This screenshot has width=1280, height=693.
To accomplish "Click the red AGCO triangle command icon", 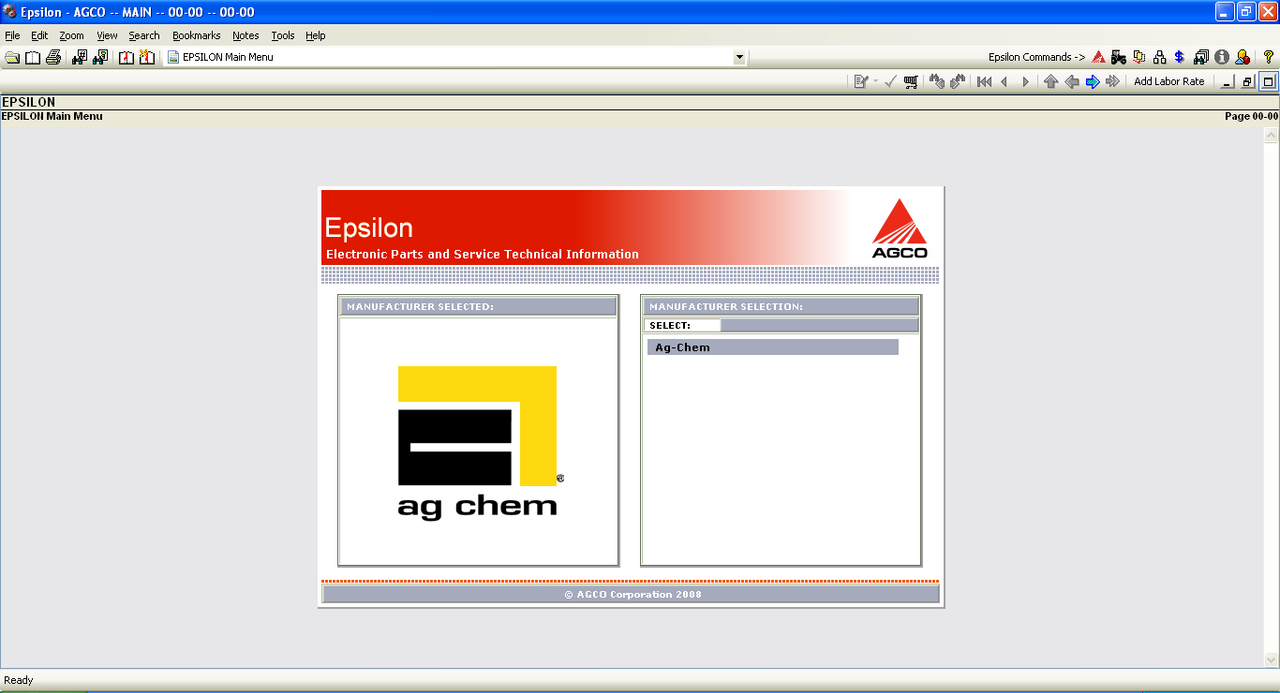I will (1098, 57).
